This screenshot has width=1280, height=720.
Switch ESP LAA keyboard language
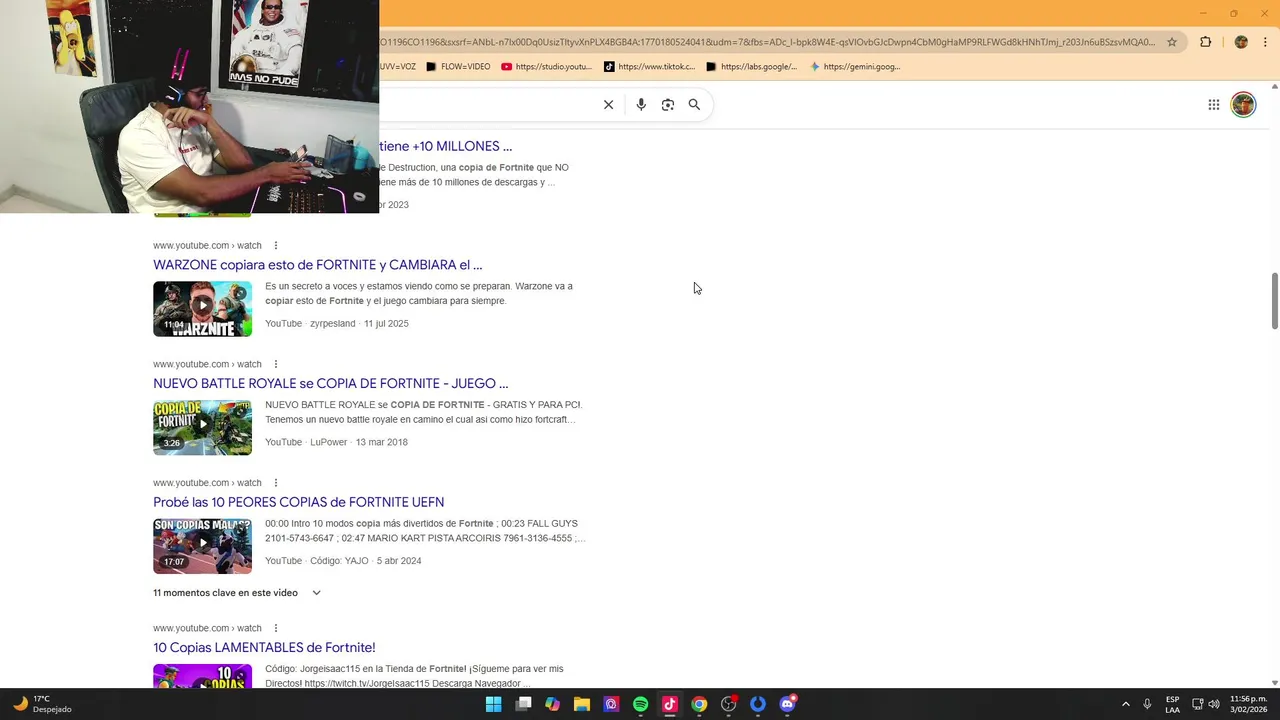click(1172, 704)
